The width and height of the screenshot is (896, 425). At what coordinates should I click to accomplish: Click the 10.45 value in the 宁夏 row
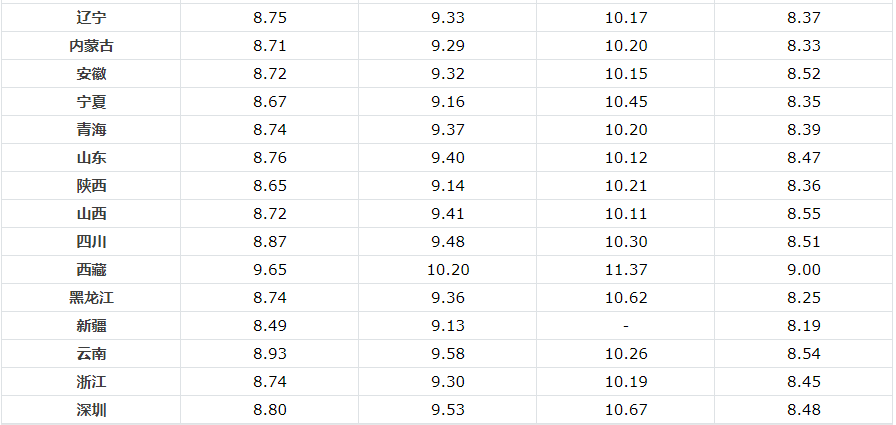pyautogui.click(x=626, y=102)
